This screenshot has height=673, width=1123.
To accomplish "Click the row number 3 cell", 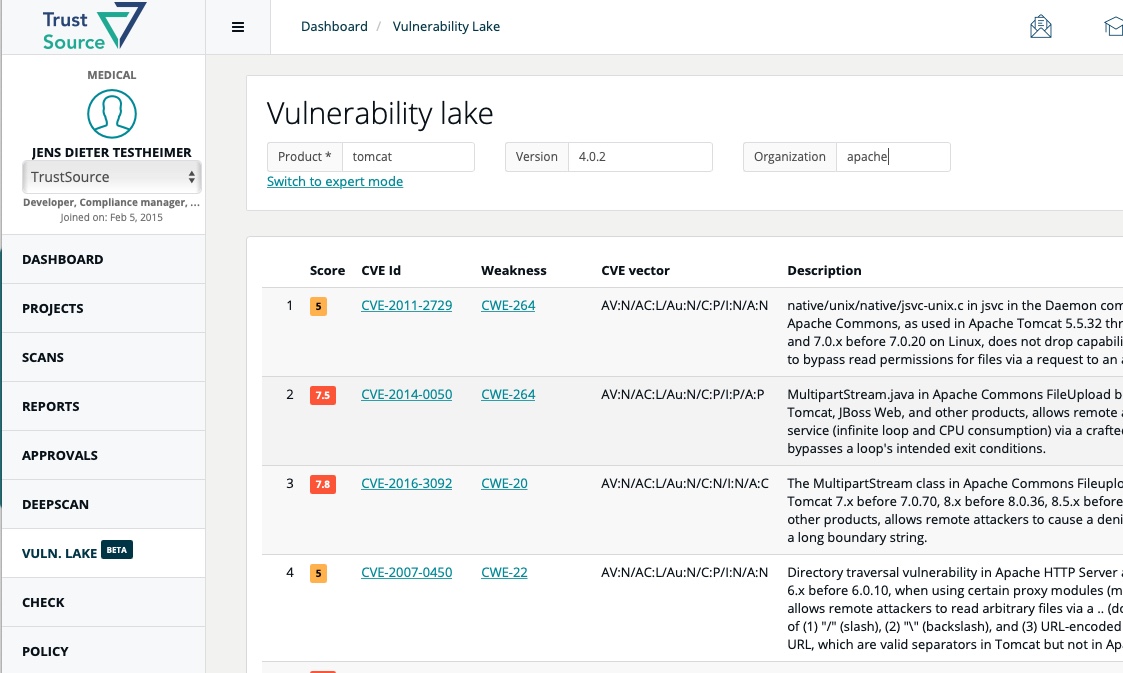I will click(x=290, y=484).
